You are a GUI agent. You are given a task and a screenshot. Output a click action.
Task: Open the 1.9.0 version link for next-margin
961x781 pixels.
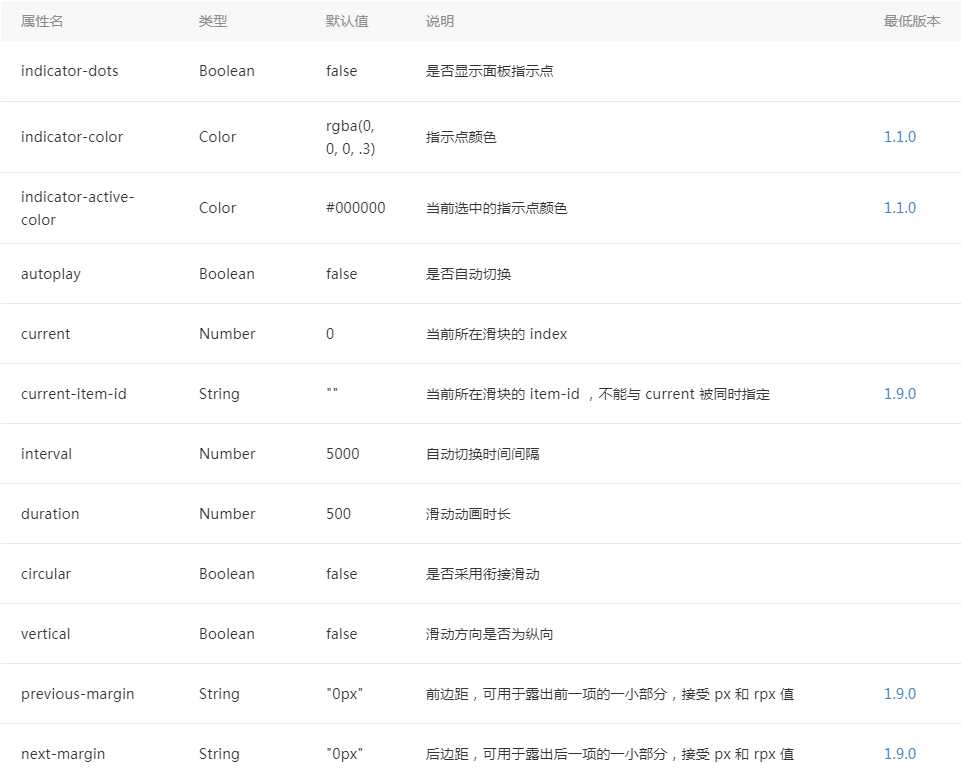pyautogui.click(x=899, y=754)
